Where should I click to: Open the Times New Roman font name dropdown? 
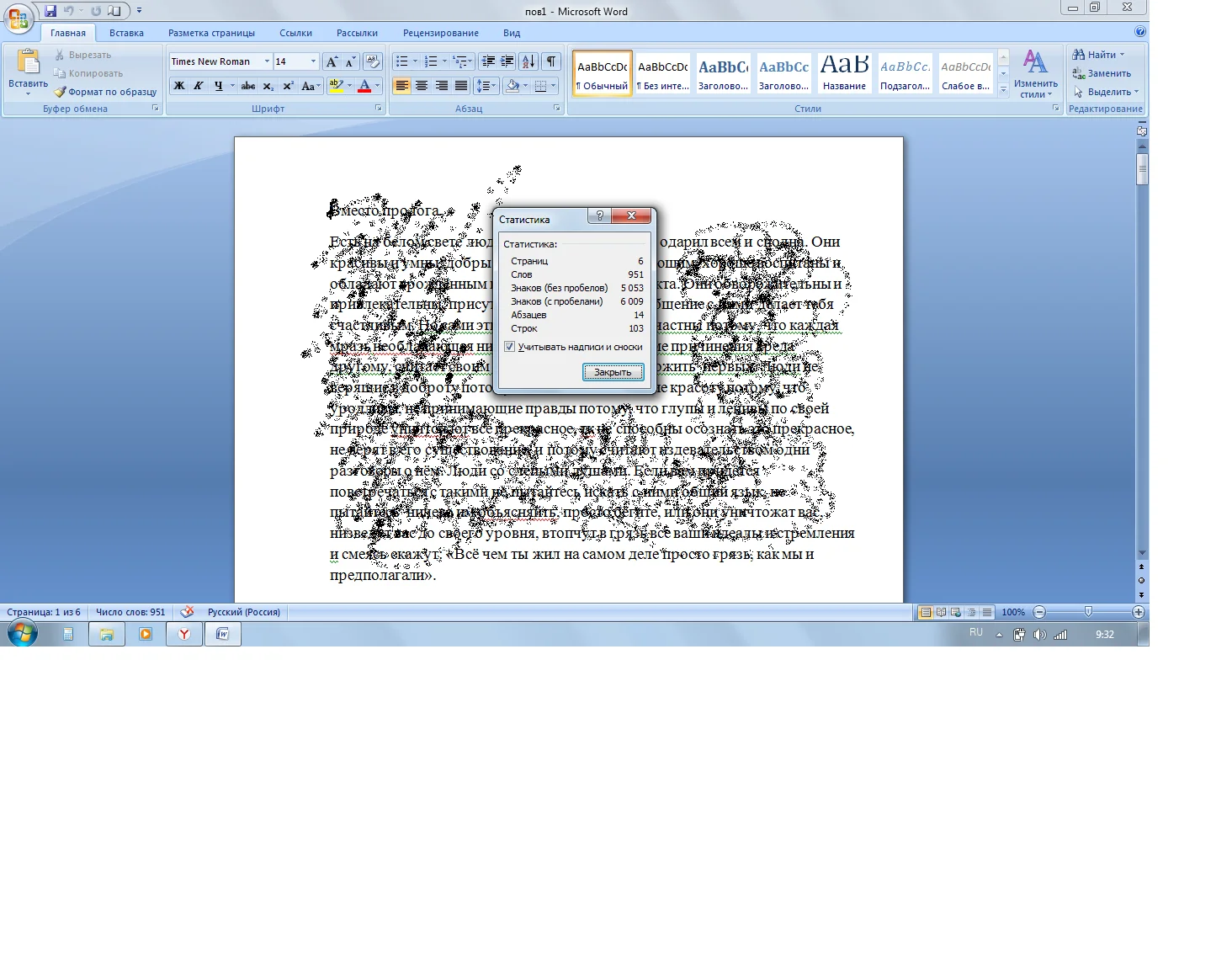point(267,61)
